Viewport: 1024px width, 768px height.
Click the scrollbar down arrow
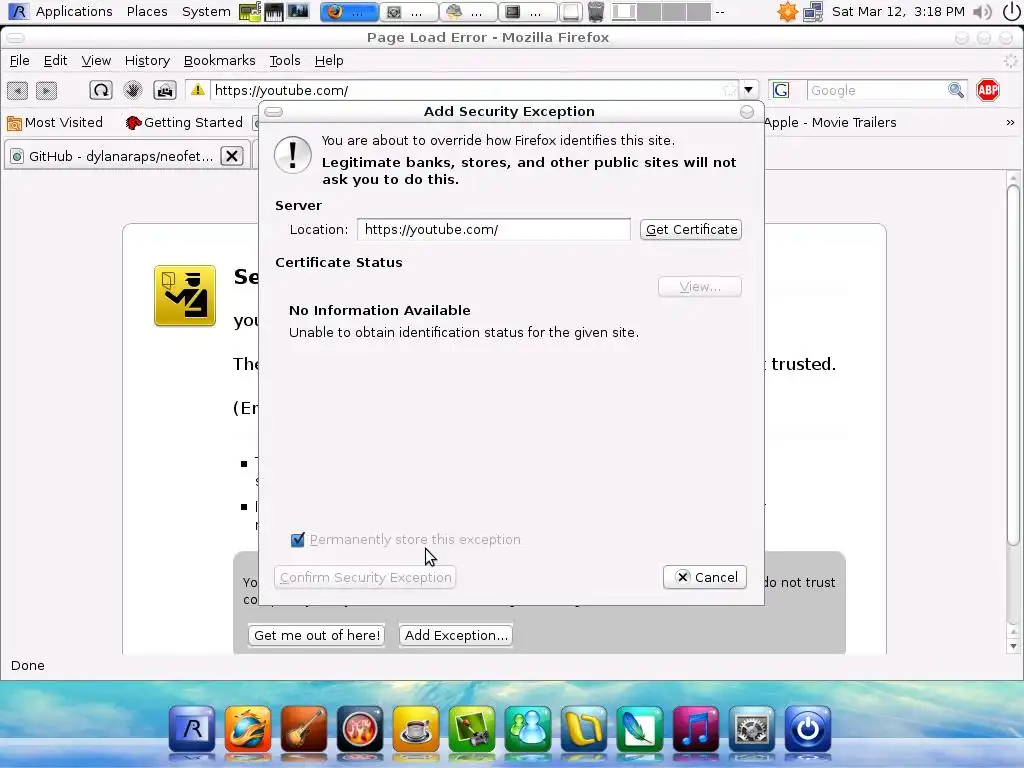coord(1013,647)
